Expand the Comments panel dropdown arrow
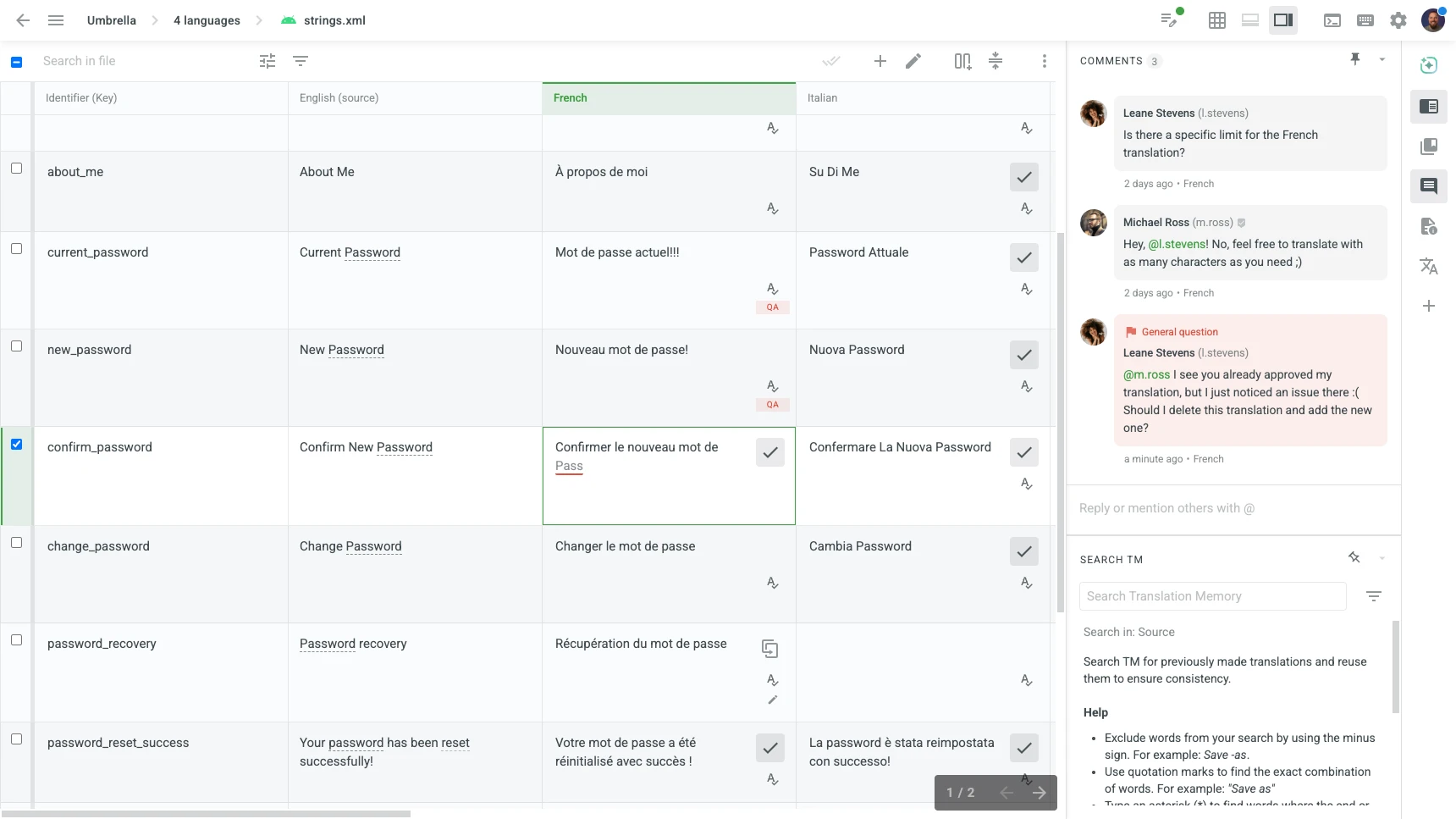Screen dimensions: 1456x819 [1382, 59]
